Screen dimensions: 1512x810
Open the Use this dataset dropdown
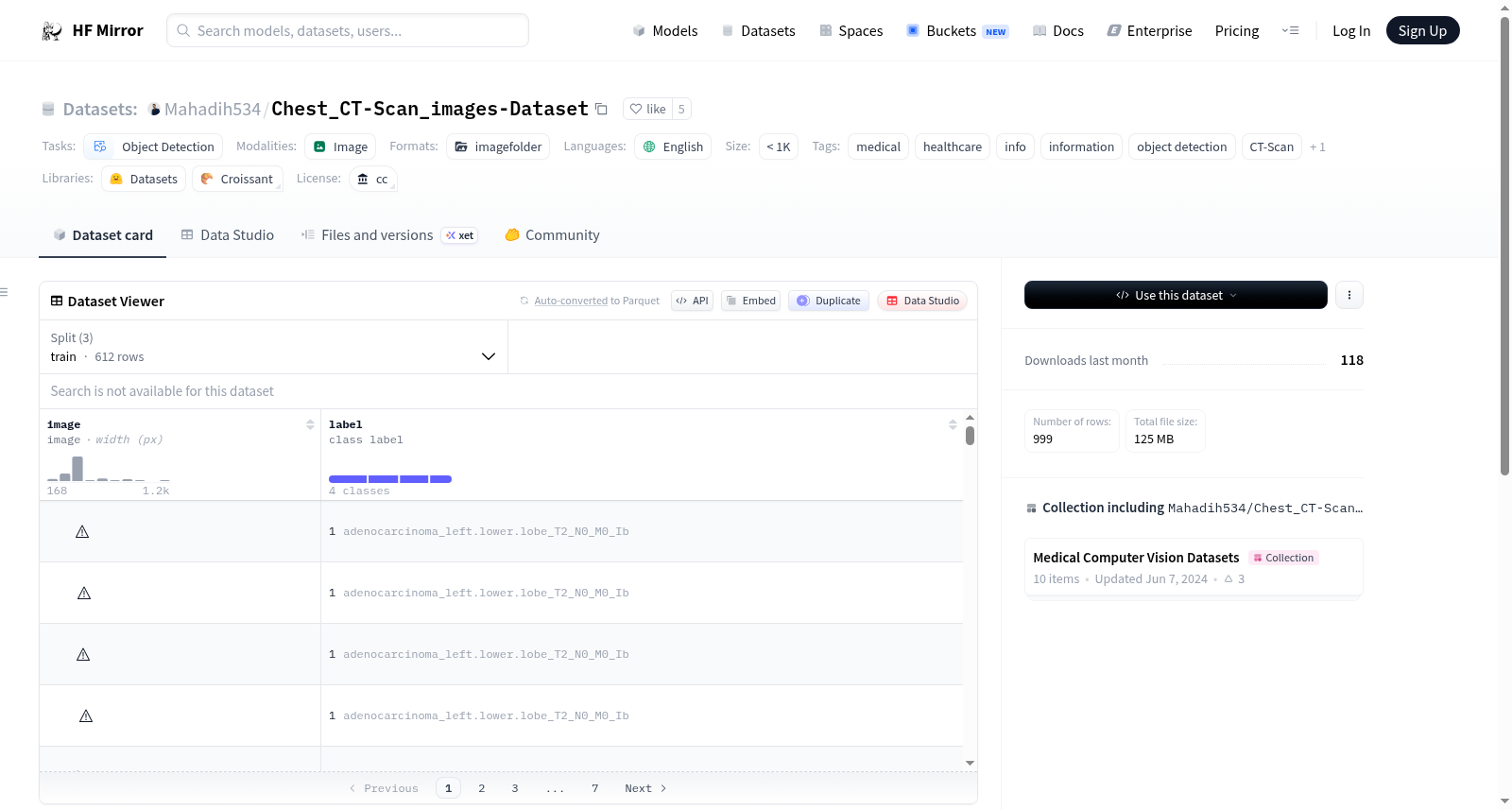[x=1176, y=295]
